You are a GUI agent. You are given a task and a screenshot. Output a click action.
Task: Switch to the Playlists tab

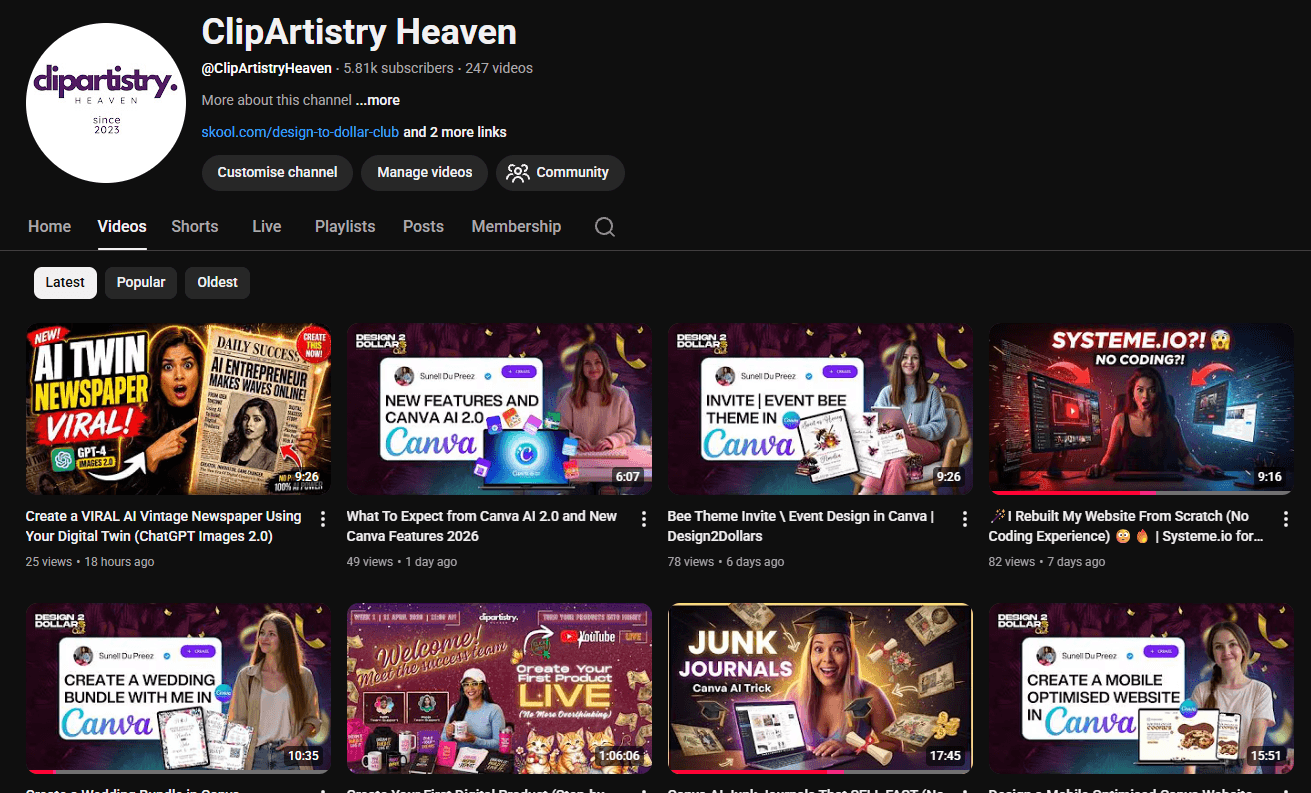coord(345,227)
